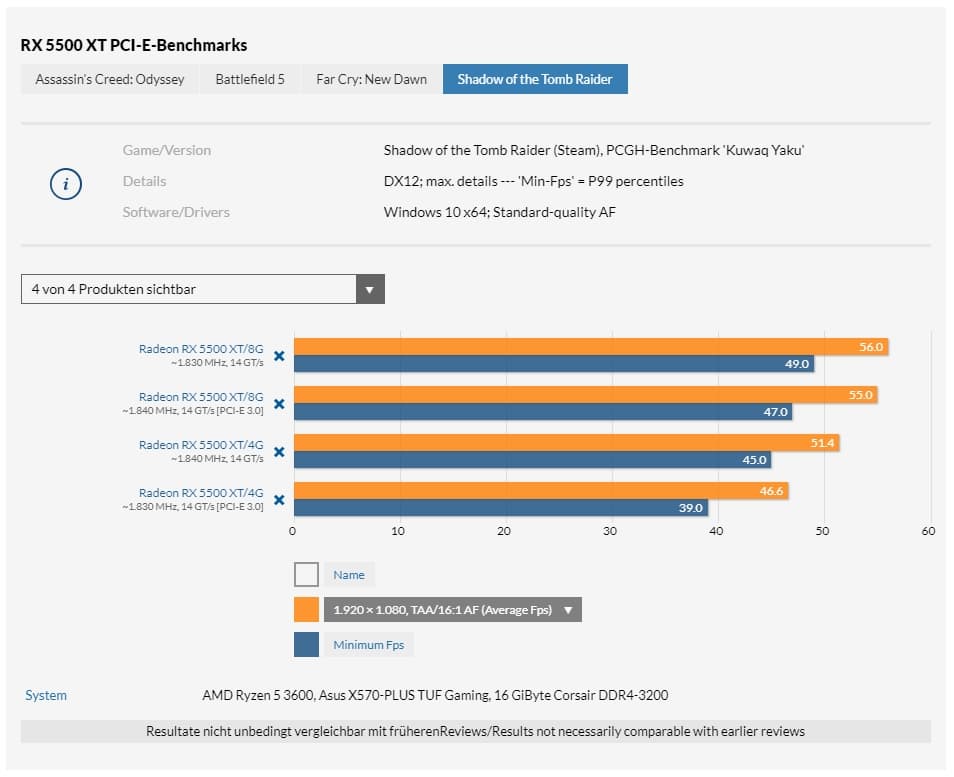The image size is (954, 777).
Task: Remove the 8G PCI-E 3.0 entry
Action: coord(279,404)
